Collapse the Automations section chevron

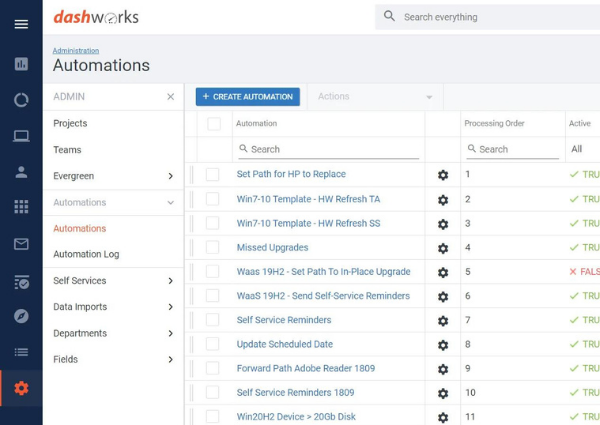[171, 202]
